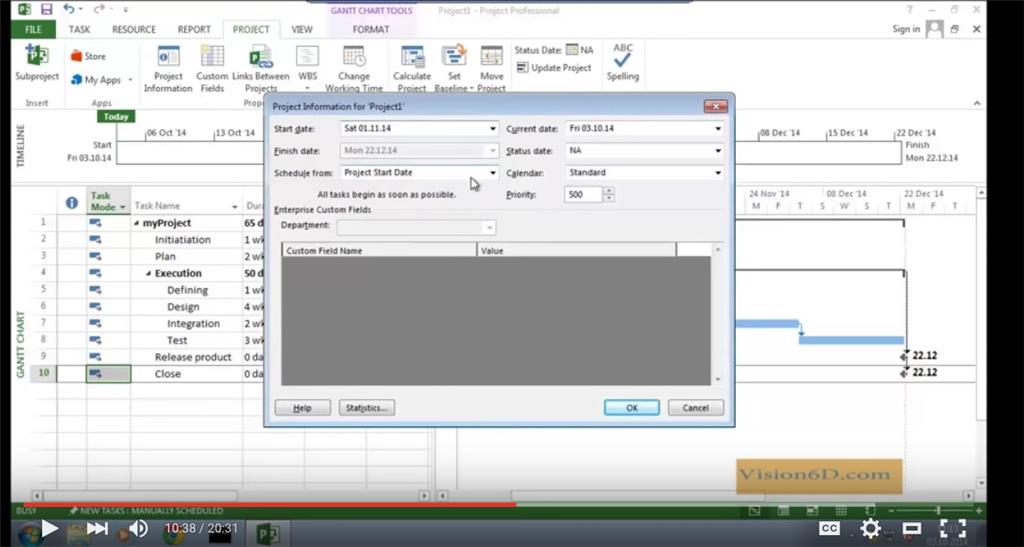Open the My Apps menu
This screenshot has height=547, width=1024.
click(x=101, y=80)
